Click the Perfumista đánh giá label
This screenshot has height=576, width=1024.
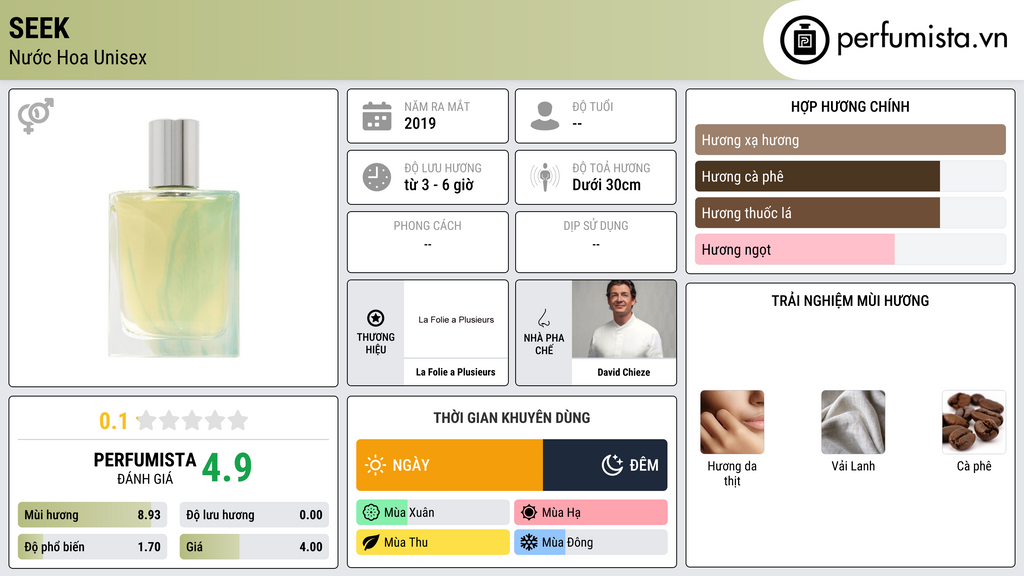(x=145, y=468)
